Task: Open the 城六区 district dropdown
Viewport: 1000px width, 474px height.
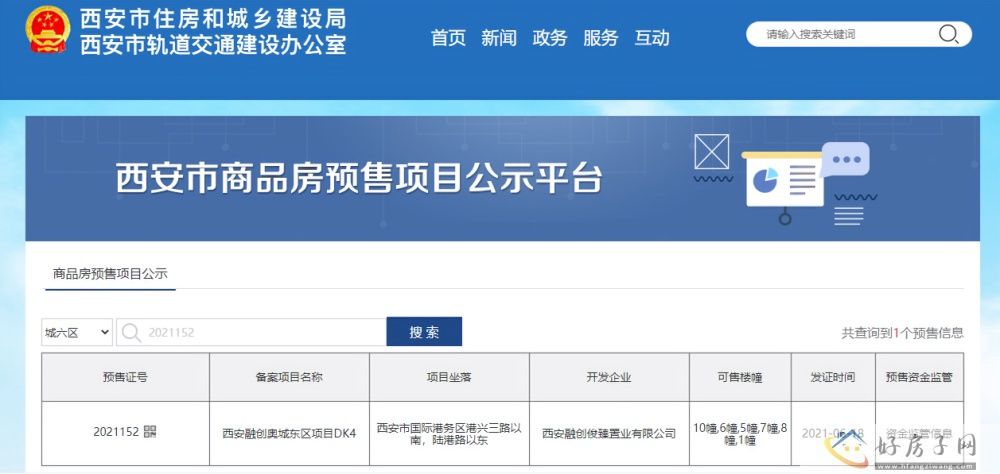Action: [x=77, y=332]
